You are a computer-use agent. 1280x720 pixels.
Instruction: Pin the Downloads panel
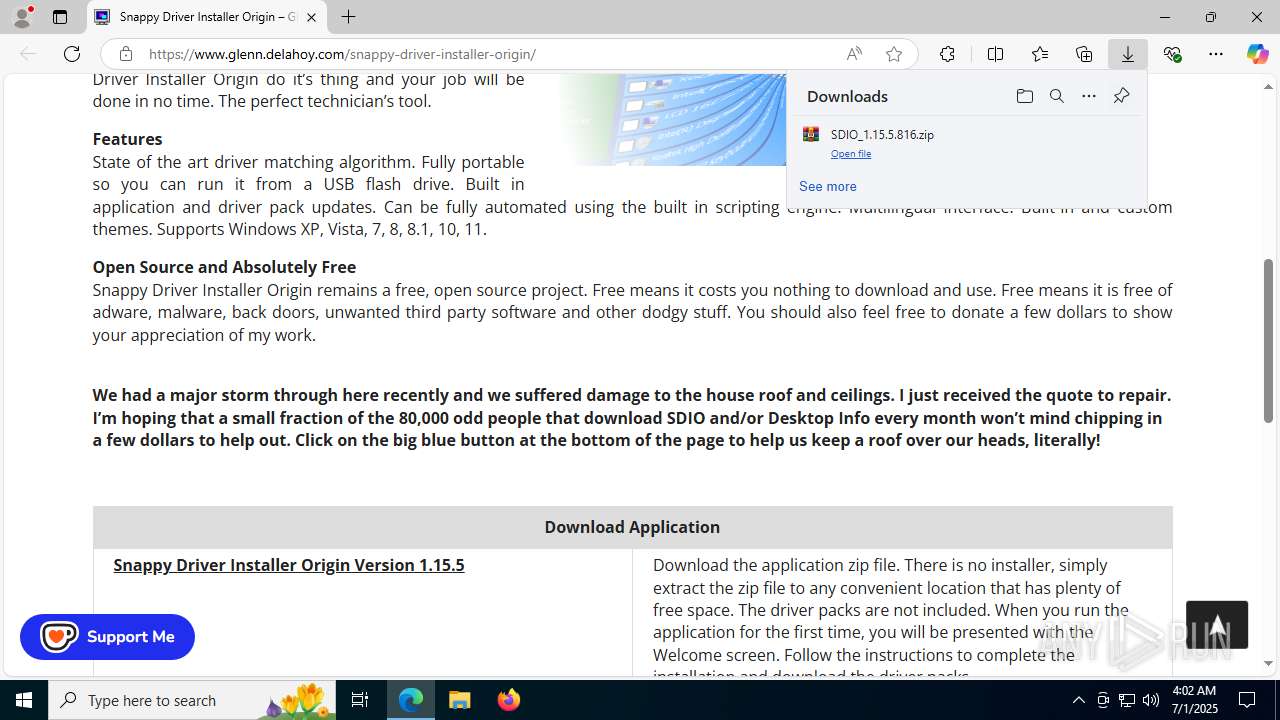tap(1121, 96)
